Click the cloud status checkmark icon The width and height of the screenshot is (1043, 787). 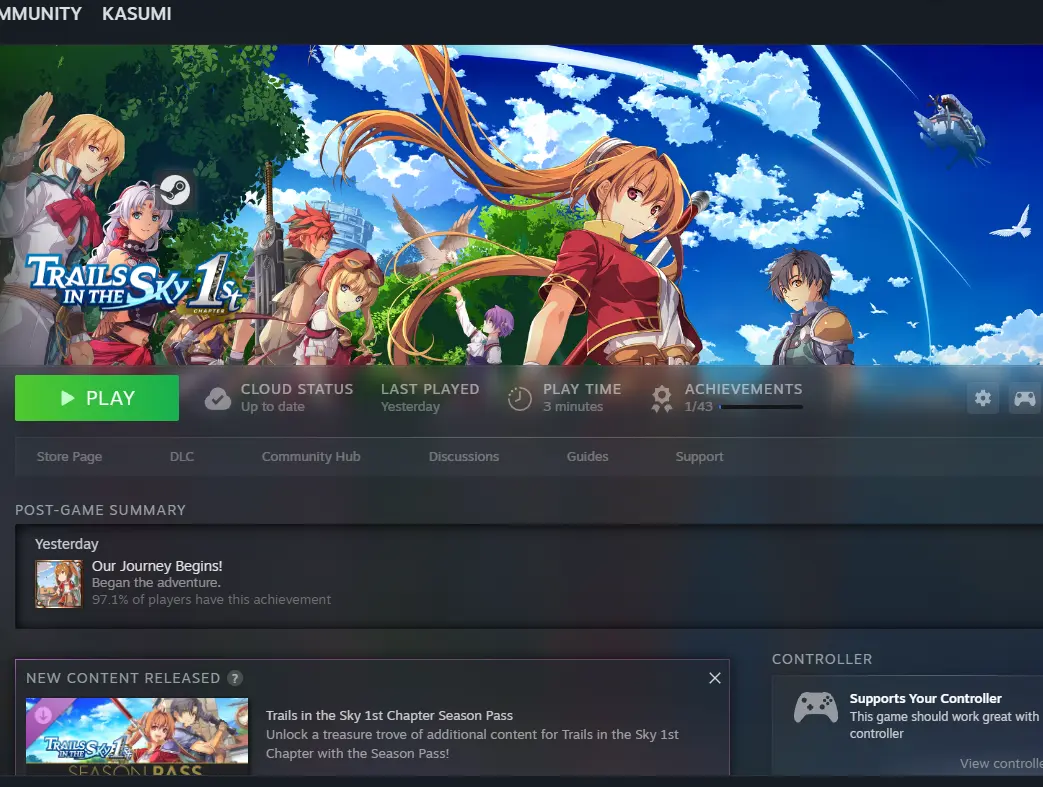tap(218, 398)
